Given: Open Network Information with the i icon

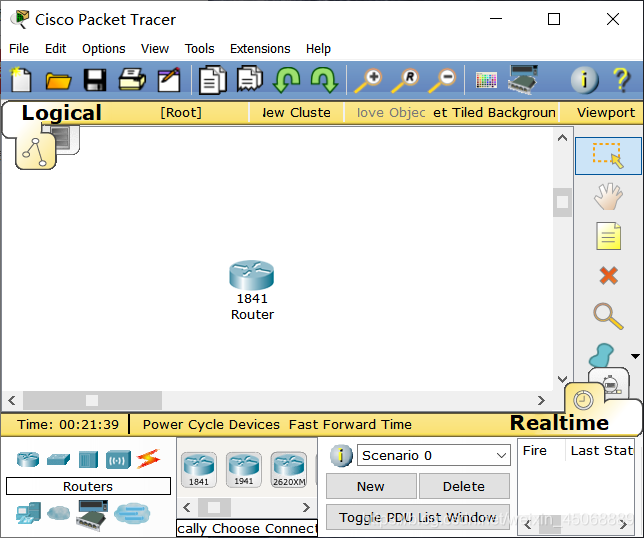Looking at the screenshot, I should point(584,80).
